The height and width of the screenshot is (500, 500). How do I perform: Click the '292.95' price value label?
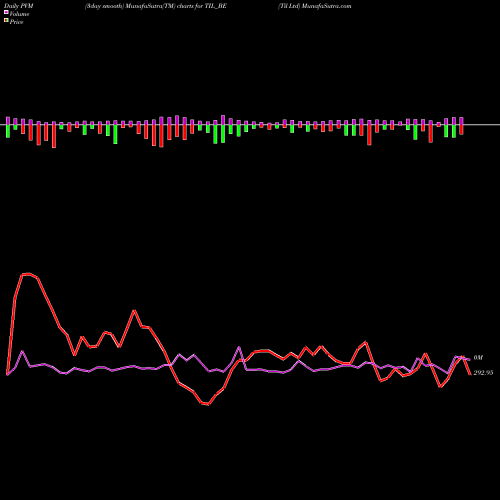483,373
